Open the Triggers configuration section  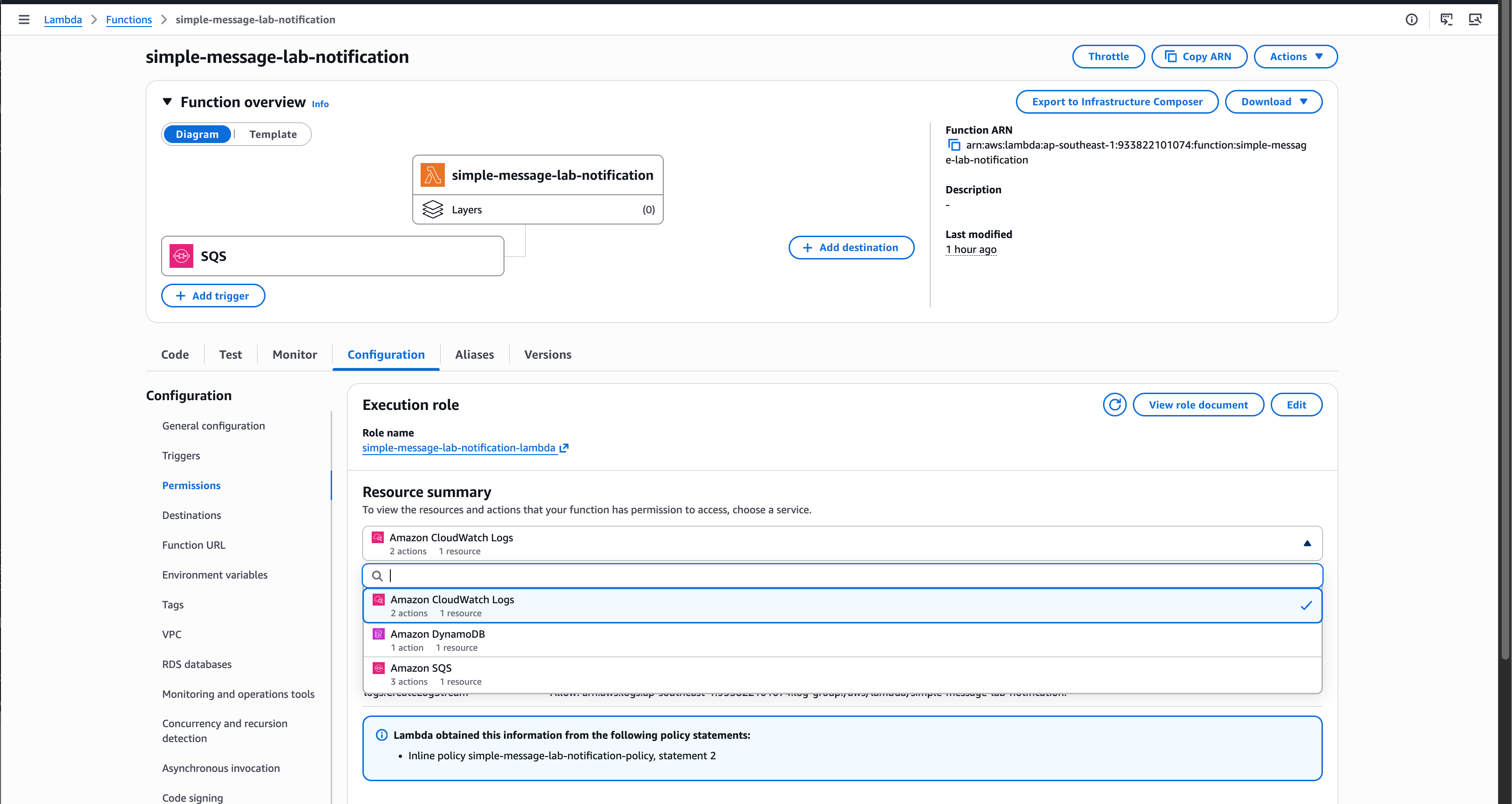[181, 456]
